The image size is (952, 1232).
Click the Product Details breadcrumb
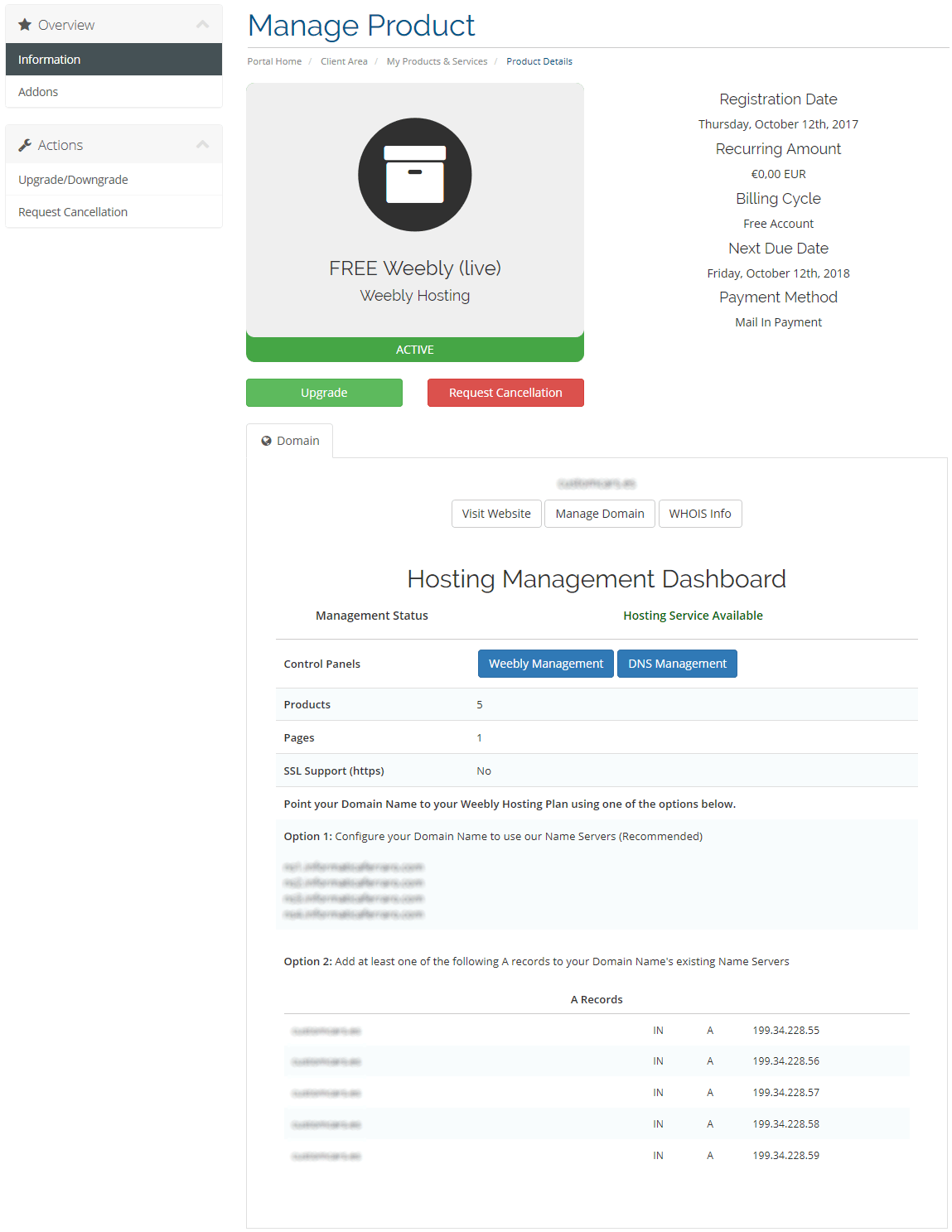(539, 61)
